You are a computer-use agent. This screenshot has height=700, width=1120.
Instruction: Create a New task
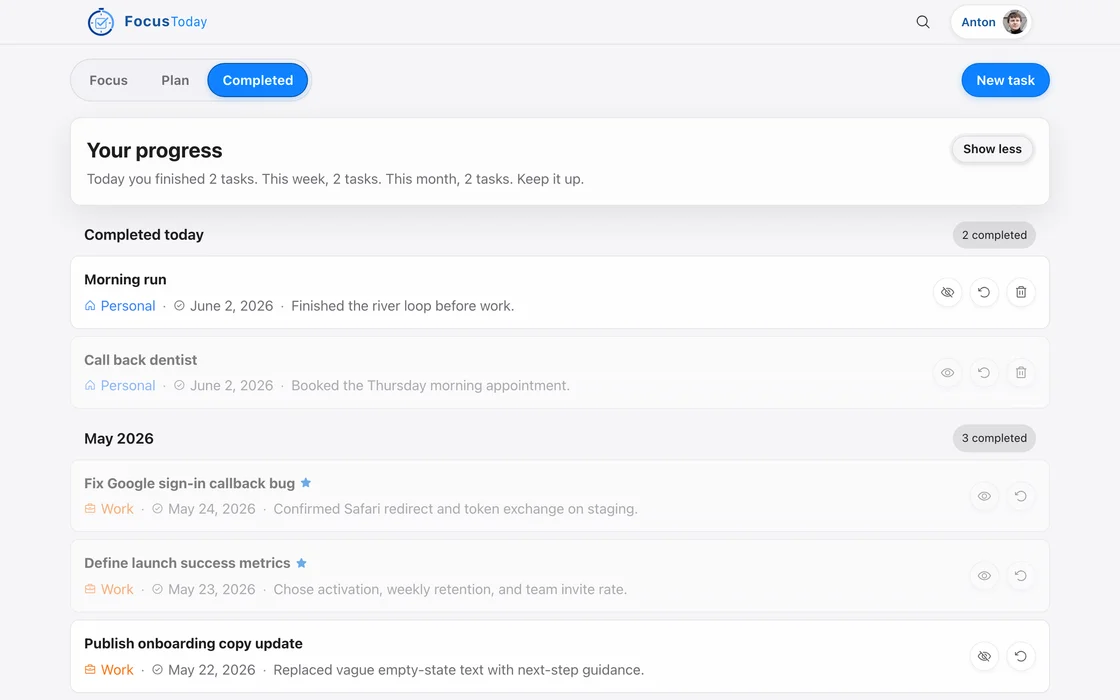coord(1005,80)
